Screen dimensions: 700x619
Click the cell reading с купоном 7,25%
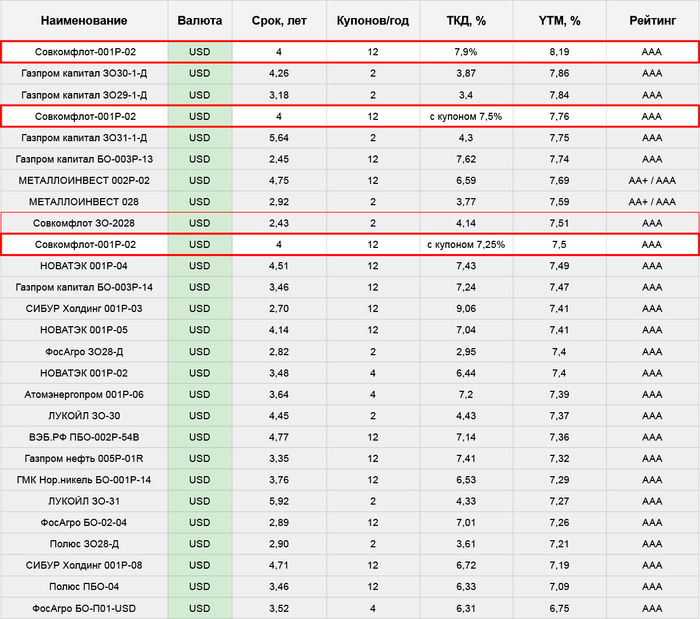pyautogui.click(x=465, y=244)
